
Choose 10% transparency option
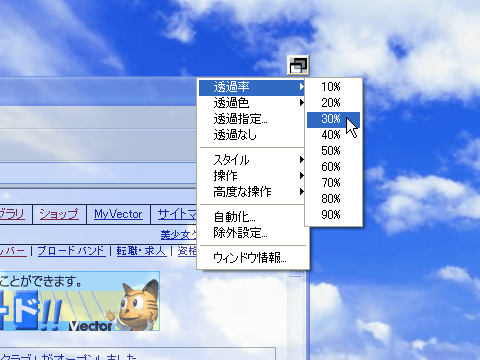point(333,87)
